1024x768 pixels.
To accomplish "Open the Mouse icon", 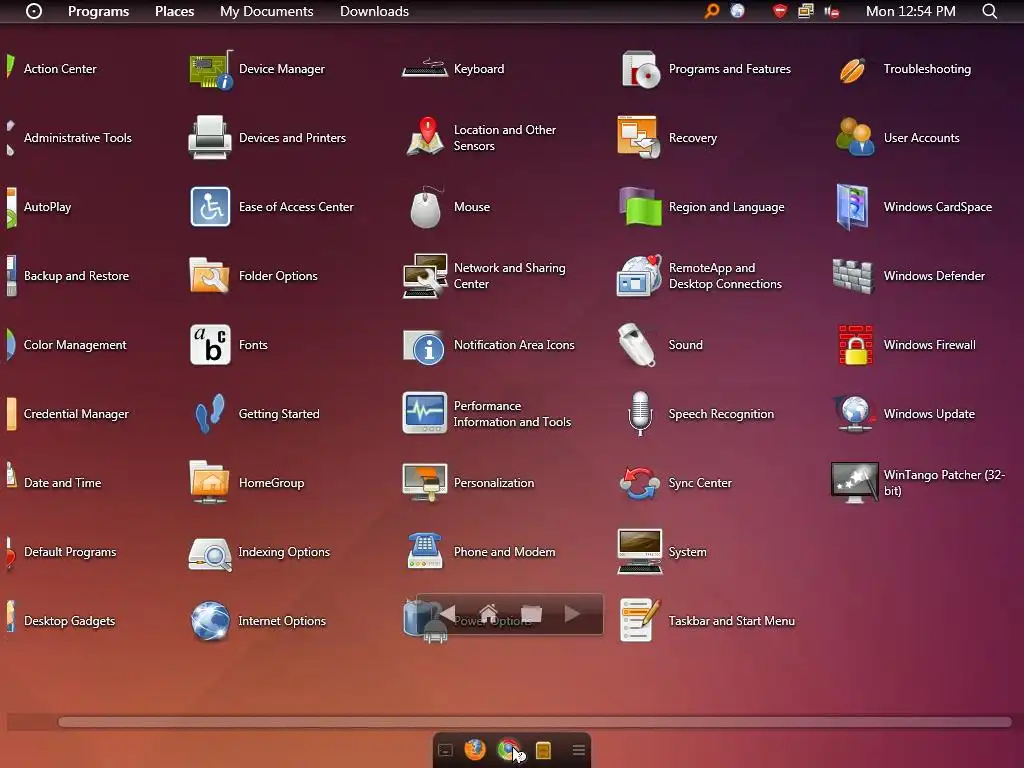I will pos(425,208).
